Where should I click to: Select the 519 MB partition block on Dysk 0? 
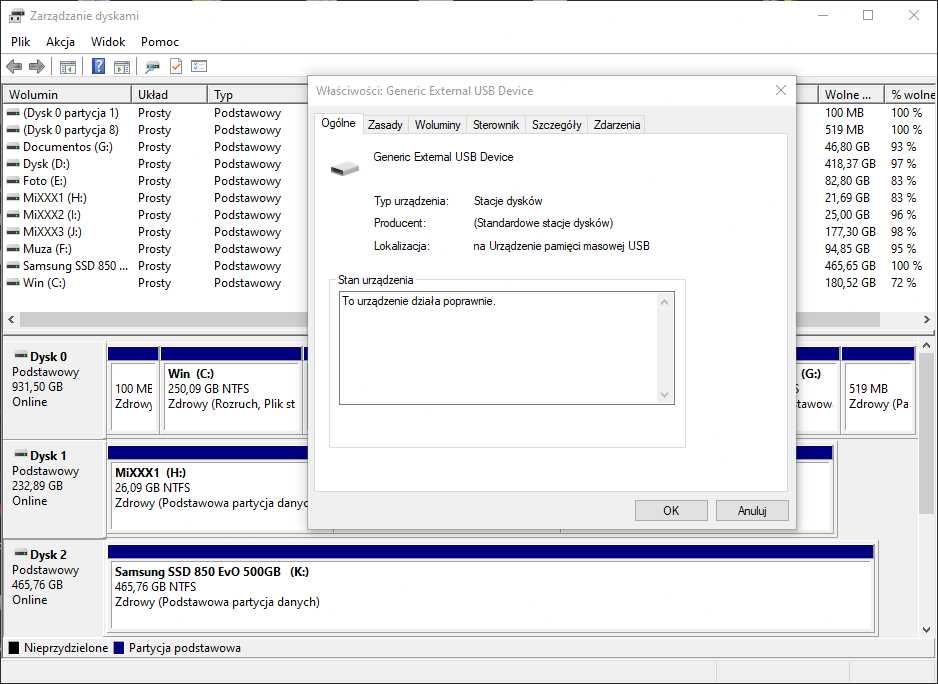pyautogui.click(x=878, y=389)
